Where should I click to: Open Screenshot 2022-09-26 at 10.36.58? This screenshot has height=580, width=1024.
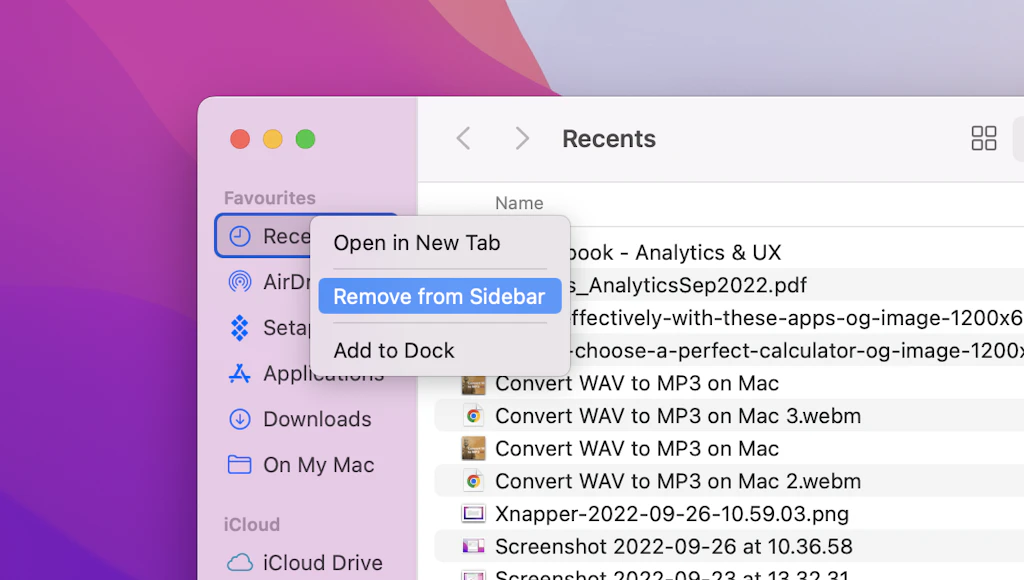pyautogui.click(x=673, y=546)
